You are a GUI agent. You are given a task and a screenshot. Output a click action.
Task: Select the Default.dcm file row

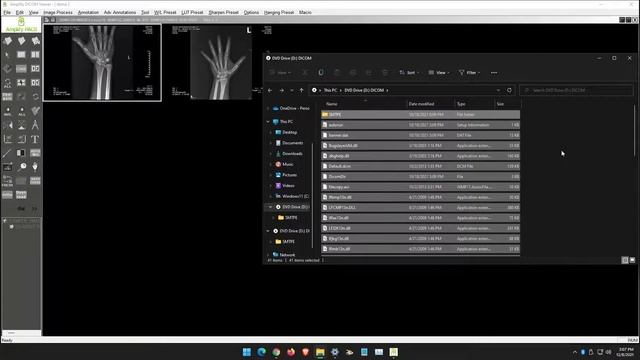[x=420, y=166]
